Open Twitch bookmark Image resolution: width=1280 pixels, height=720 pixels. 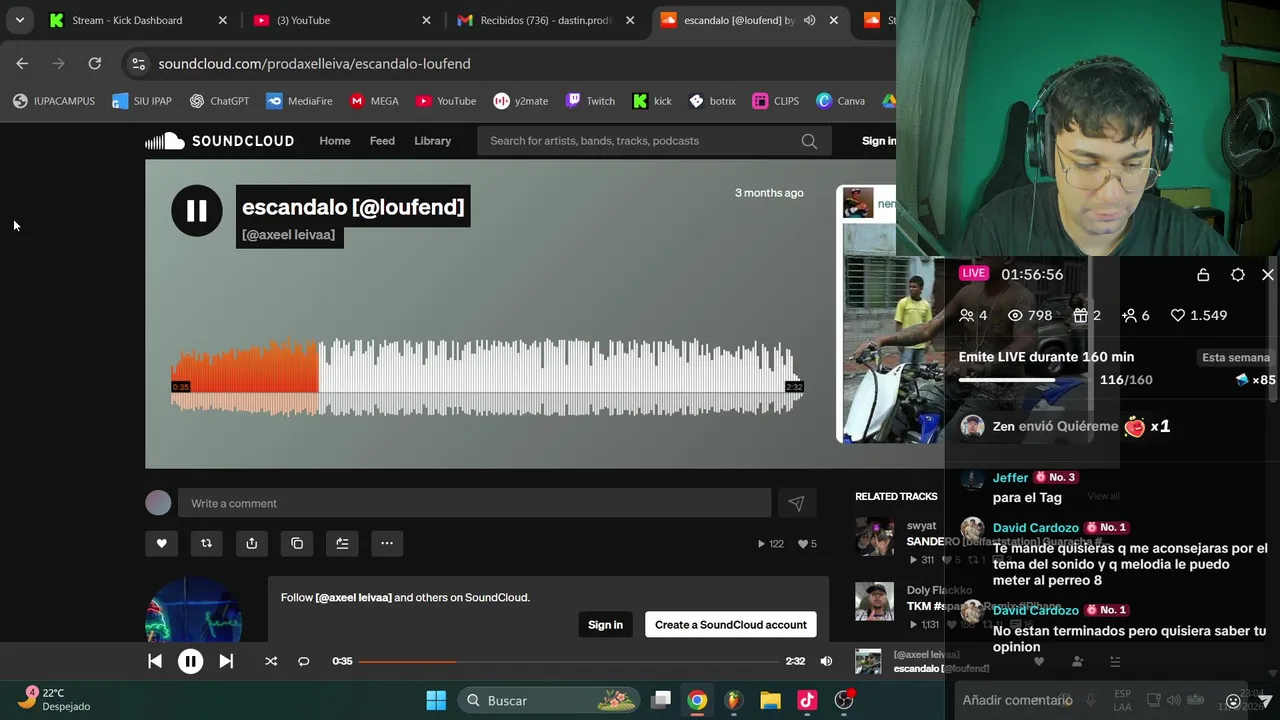coord(590,101)
